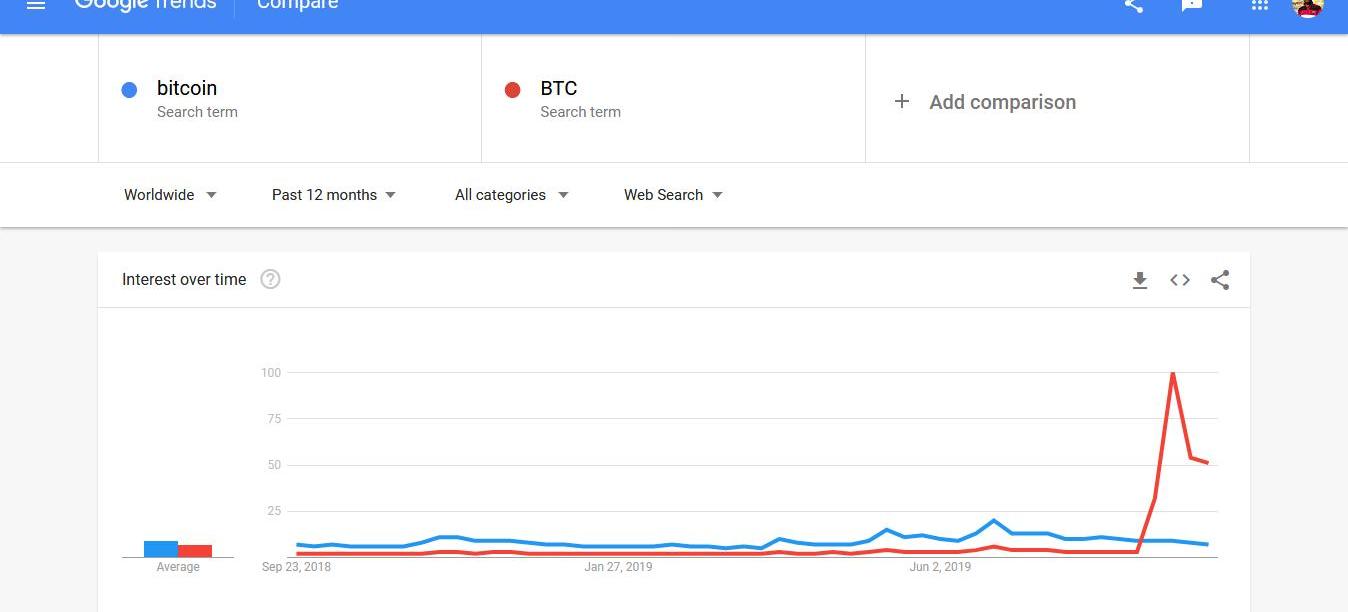This screenshot has height=612, width=1348.
Task: Open help for Interest over time
Action: tap(270, 280)
